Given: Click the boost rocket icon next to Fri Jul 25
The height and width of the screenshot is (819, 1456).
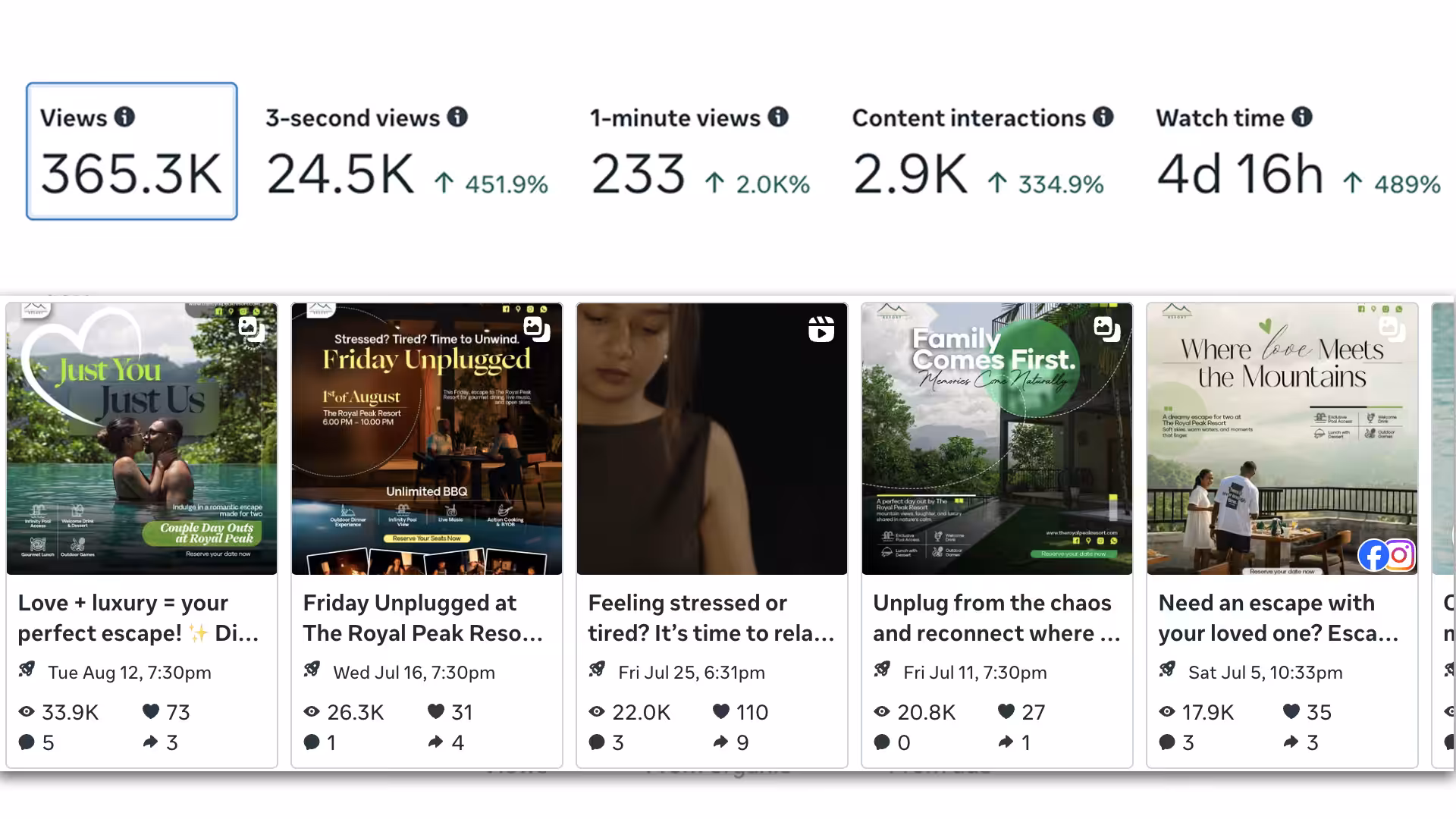Looking at the screenshot, I should tap(597, 670).
